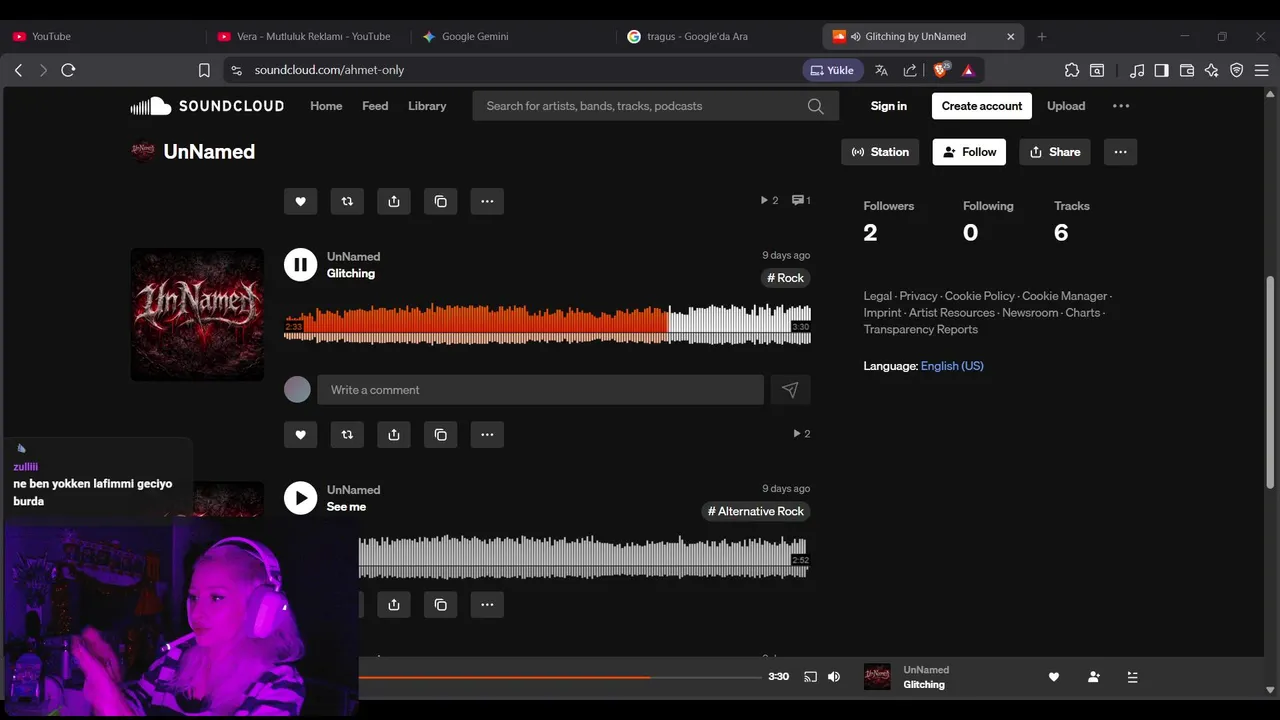
Task: Open the Cast to device icon in player
Action: click(x=810, y=677)
